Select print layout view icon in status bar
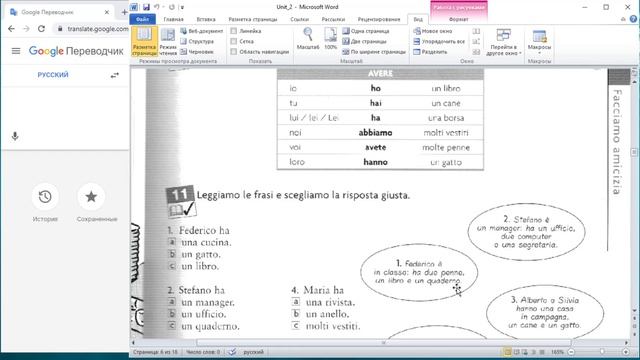The width and height of the screenshot is (640, 360). (508, 352)
